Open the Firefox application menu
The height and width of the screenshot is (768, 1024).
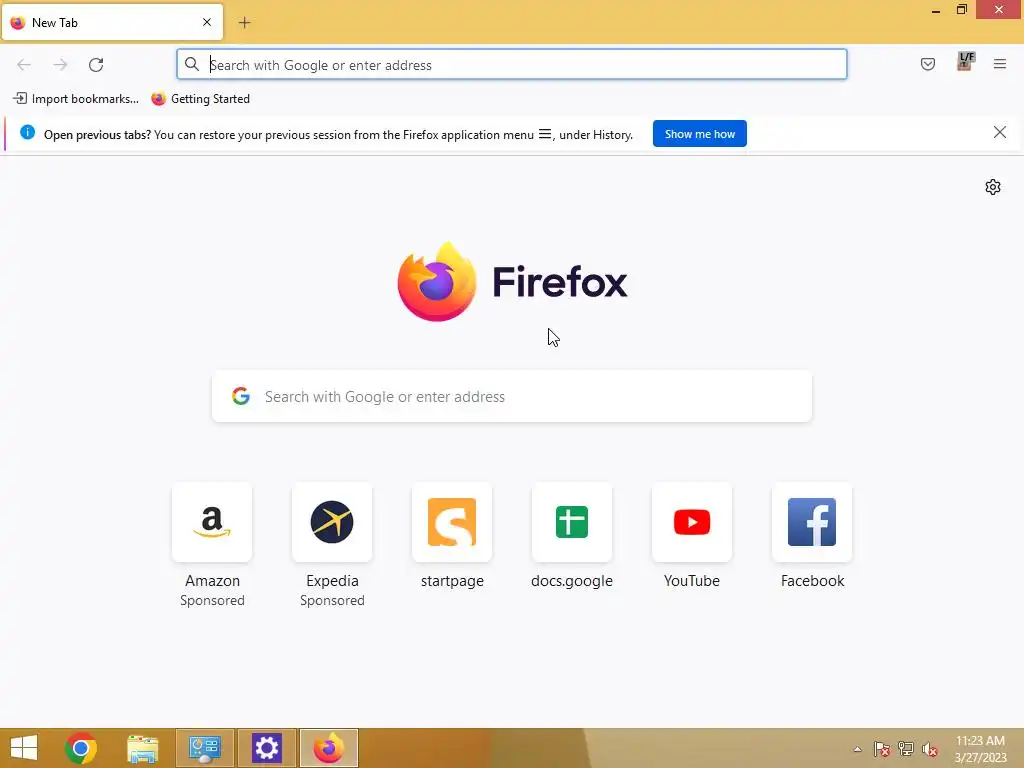pyautogui.click(x=1000, y=64)
